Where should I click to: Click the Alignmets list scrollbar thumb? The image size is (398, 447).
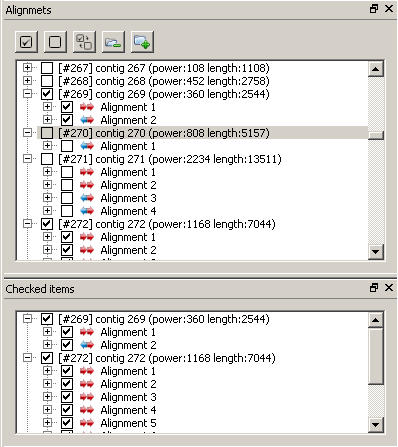click(x=376, y=135)
